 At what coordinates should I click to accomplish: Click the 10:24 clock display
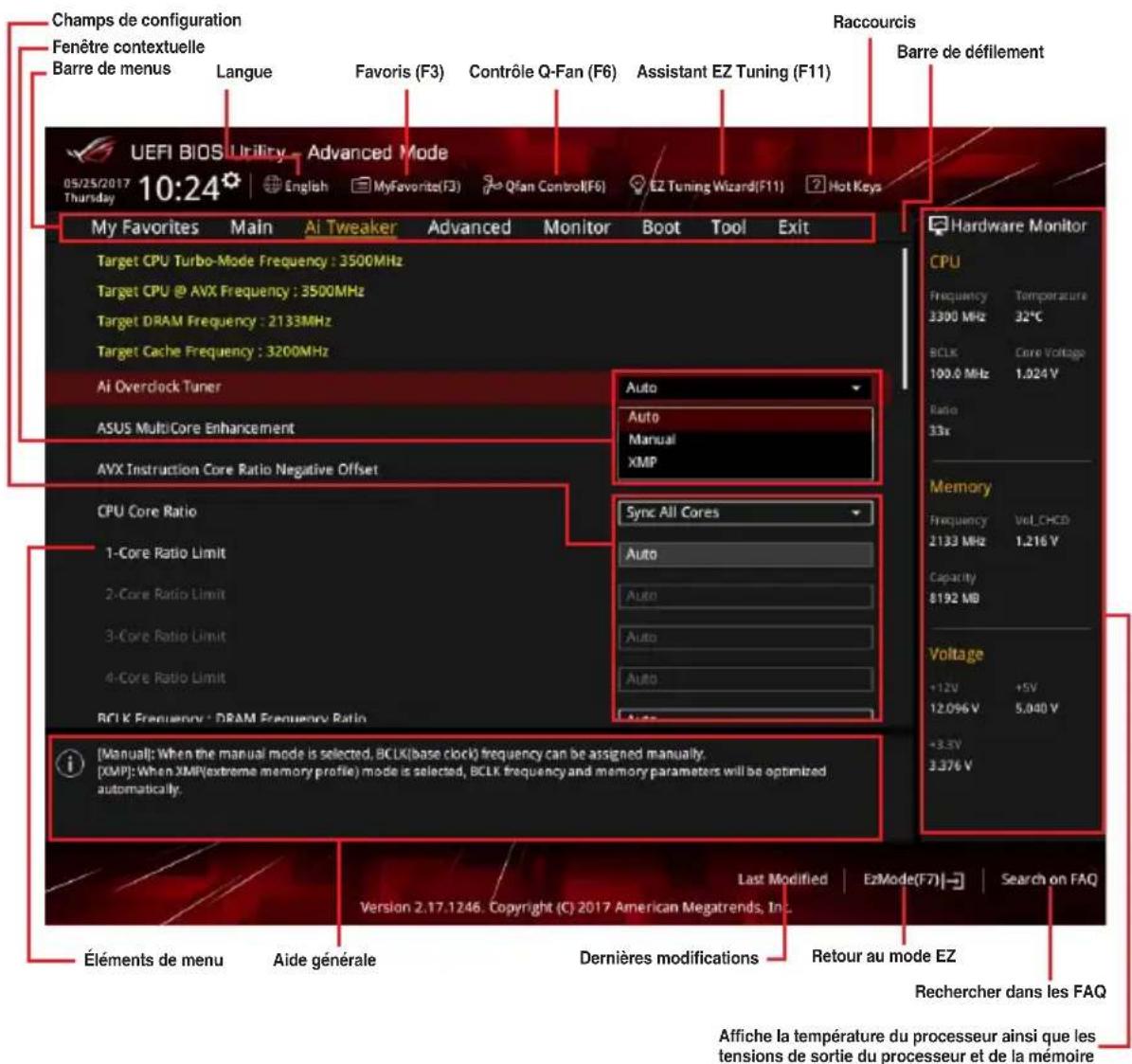click(x=177, y=189)
